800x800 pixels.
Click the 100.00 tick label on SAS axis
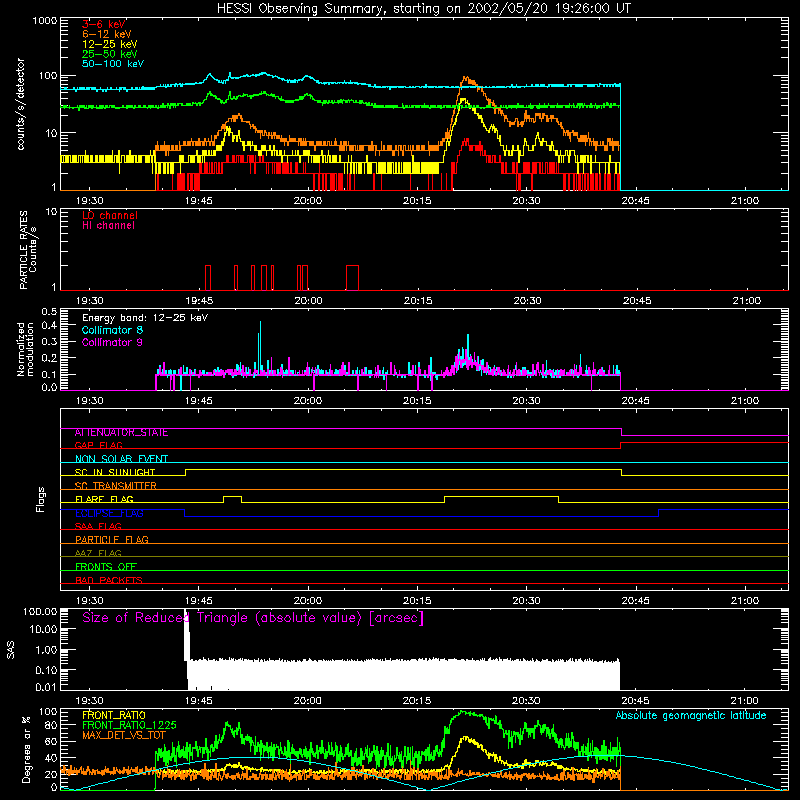coord(40,611)
